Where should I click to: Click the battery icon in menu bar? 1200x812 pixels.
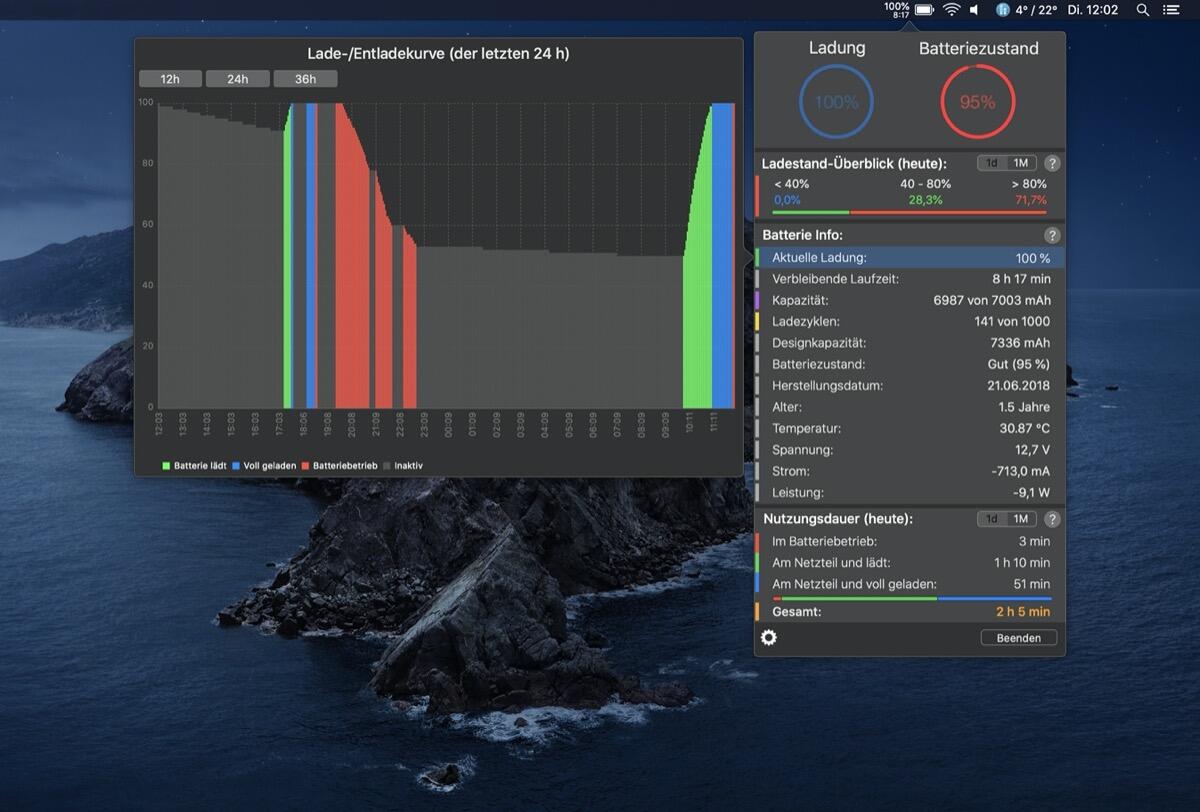(x=924, y=10)
